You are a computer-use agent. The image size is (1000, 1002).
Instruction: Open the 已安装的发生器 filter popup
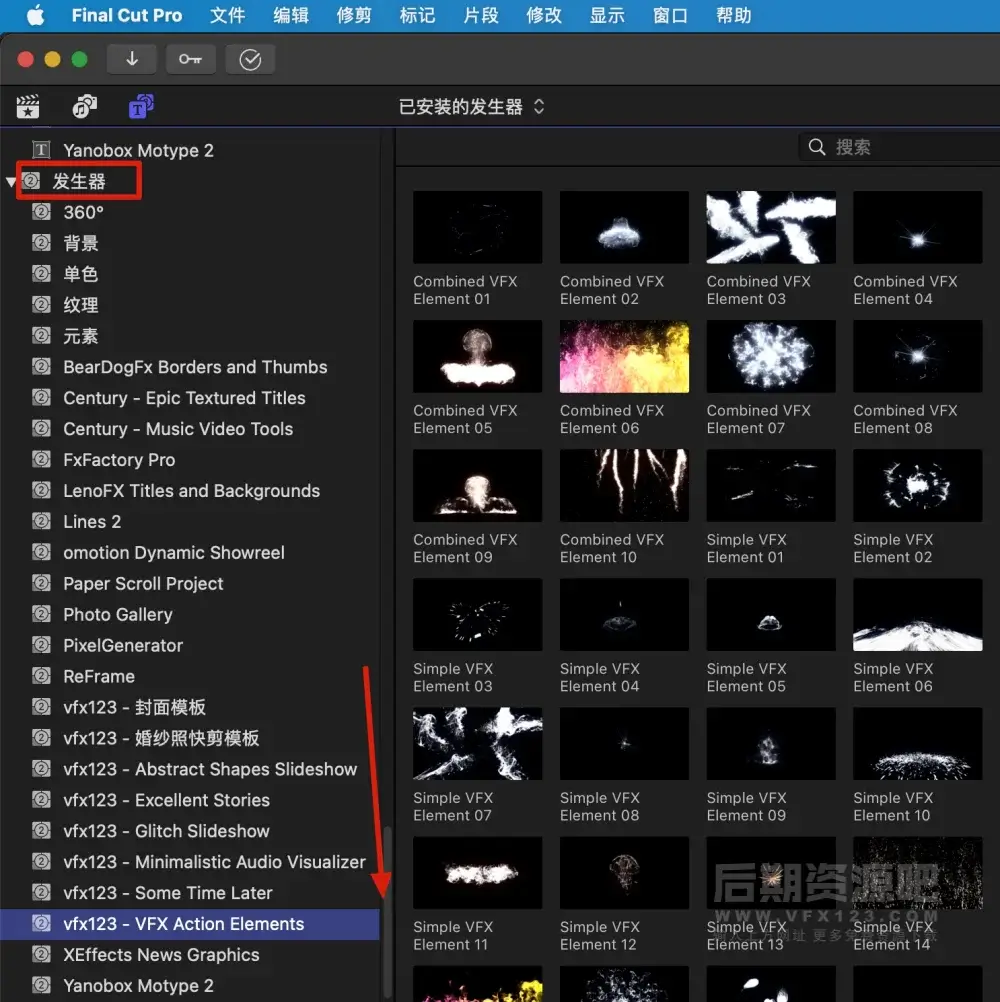pyautogui.click(x=472, y=107)
